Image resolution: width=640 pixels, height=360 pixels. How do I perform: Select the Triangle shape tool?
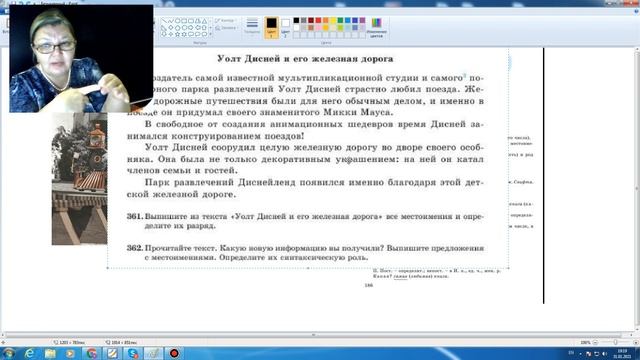pos(204,20)
